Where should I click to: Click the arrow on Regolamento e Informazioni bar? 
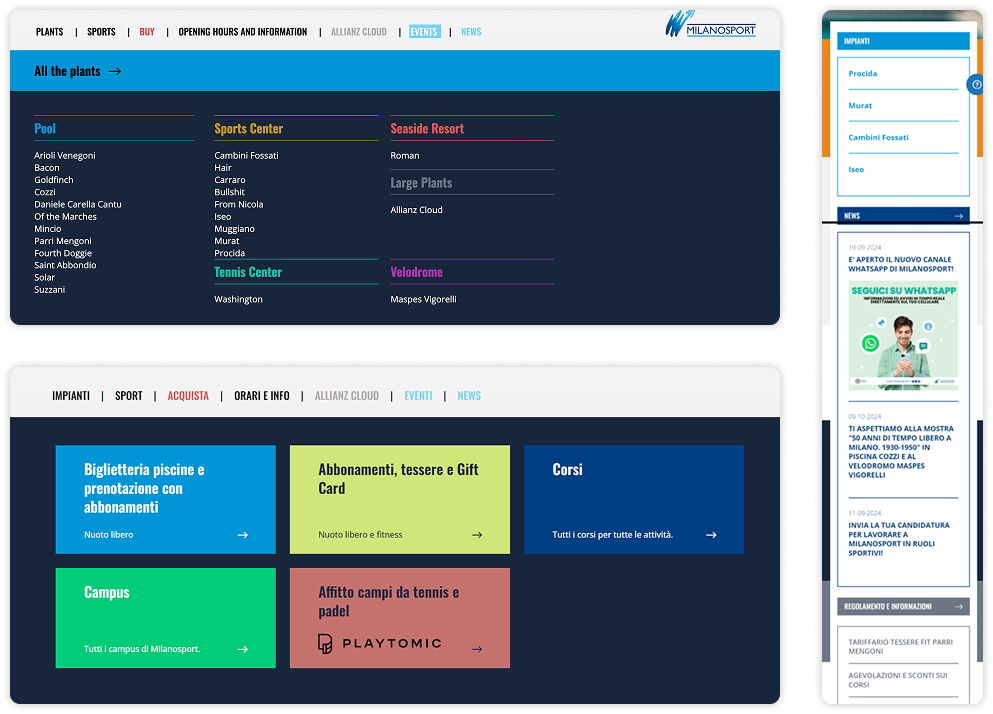click(x=958, y=606)
